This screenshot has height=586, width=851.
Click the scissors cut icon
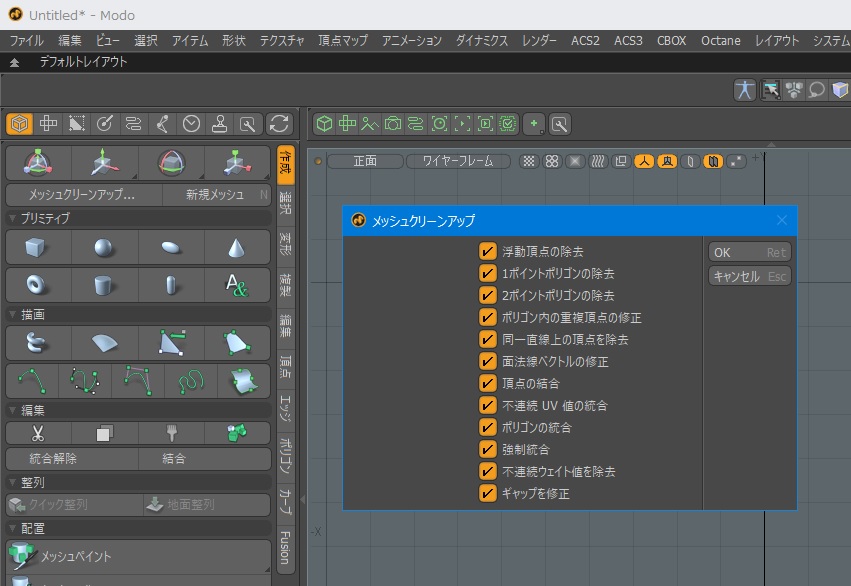tap(37, 434)
